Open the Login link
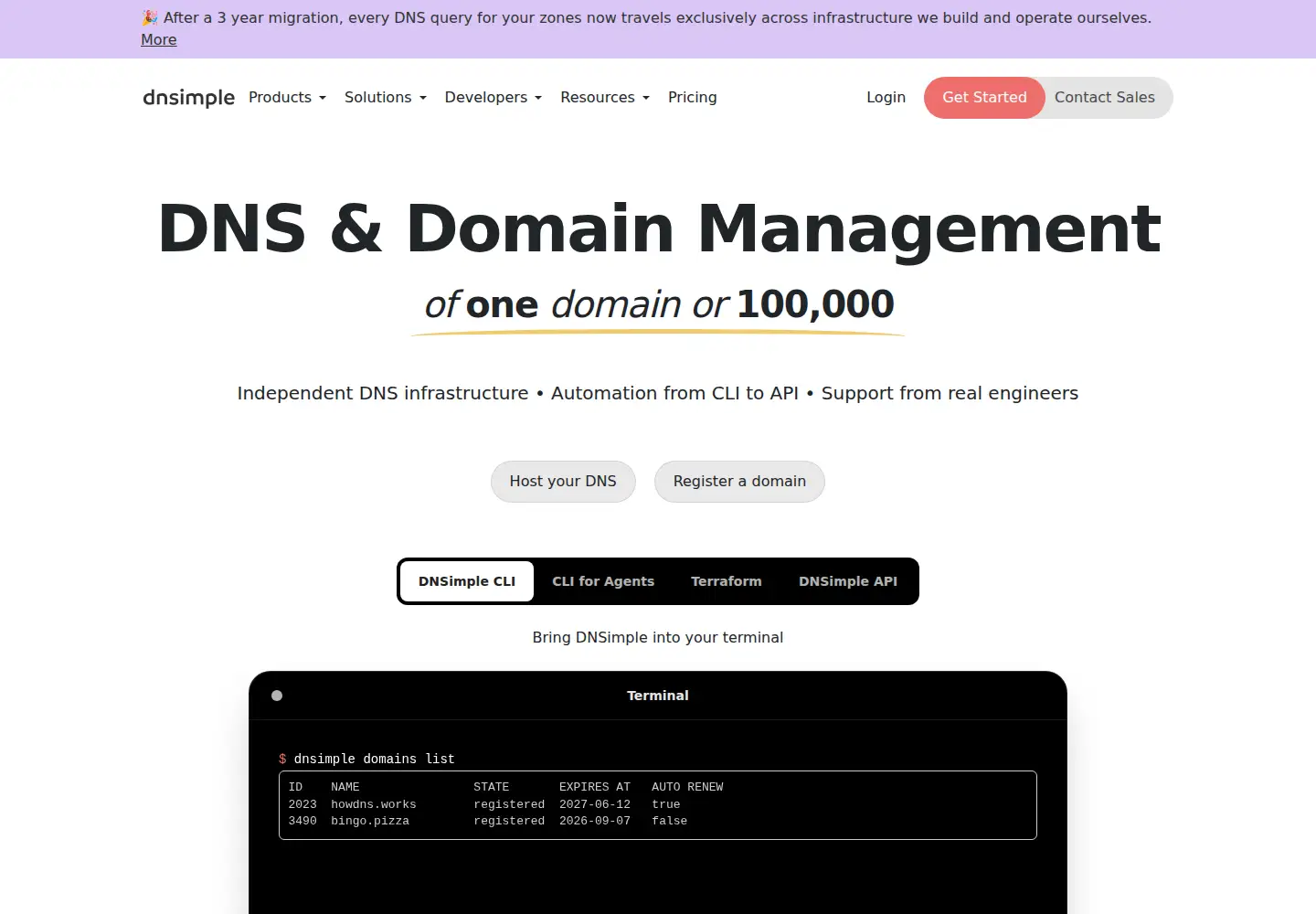The width and height of the screenshot is (1316, 914). coord(886,97)
